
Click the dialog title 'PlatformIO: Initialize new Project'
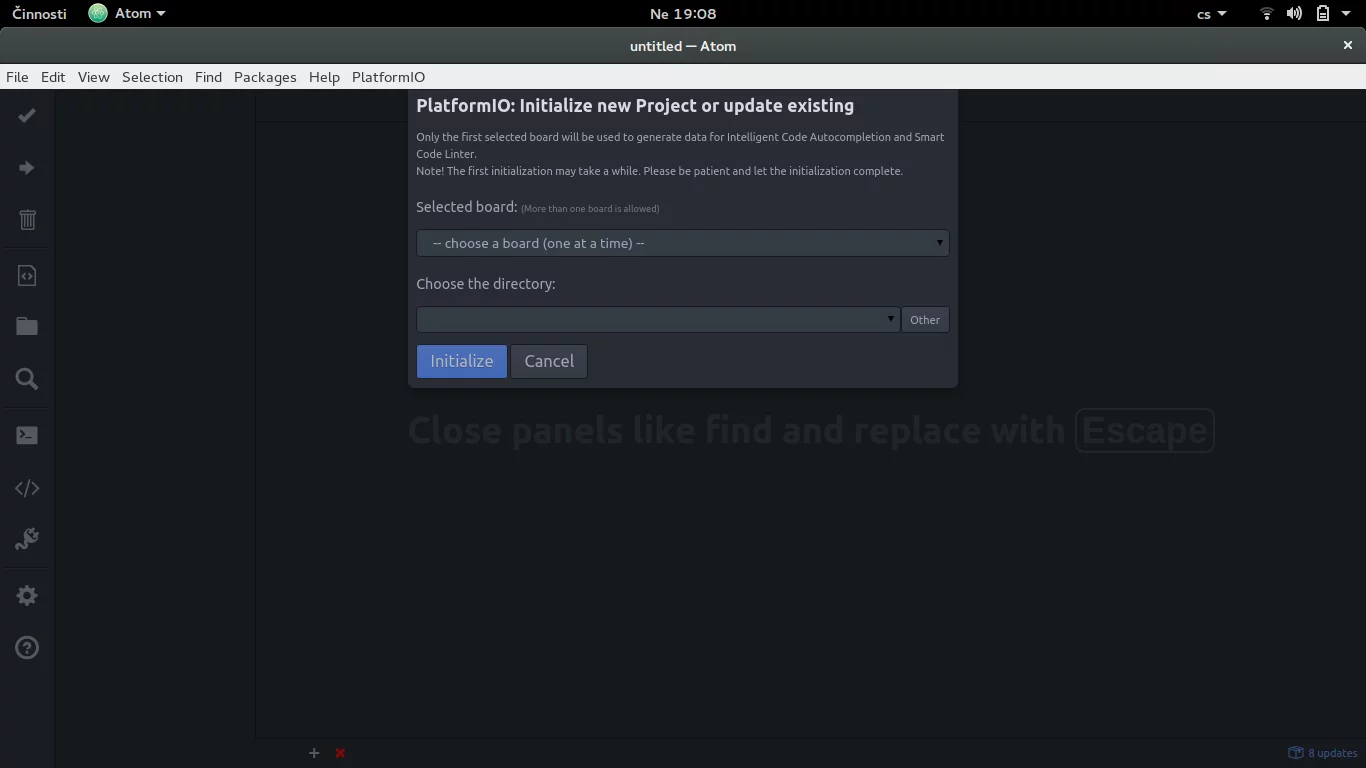pyautogui.click(x=635, y=106)
